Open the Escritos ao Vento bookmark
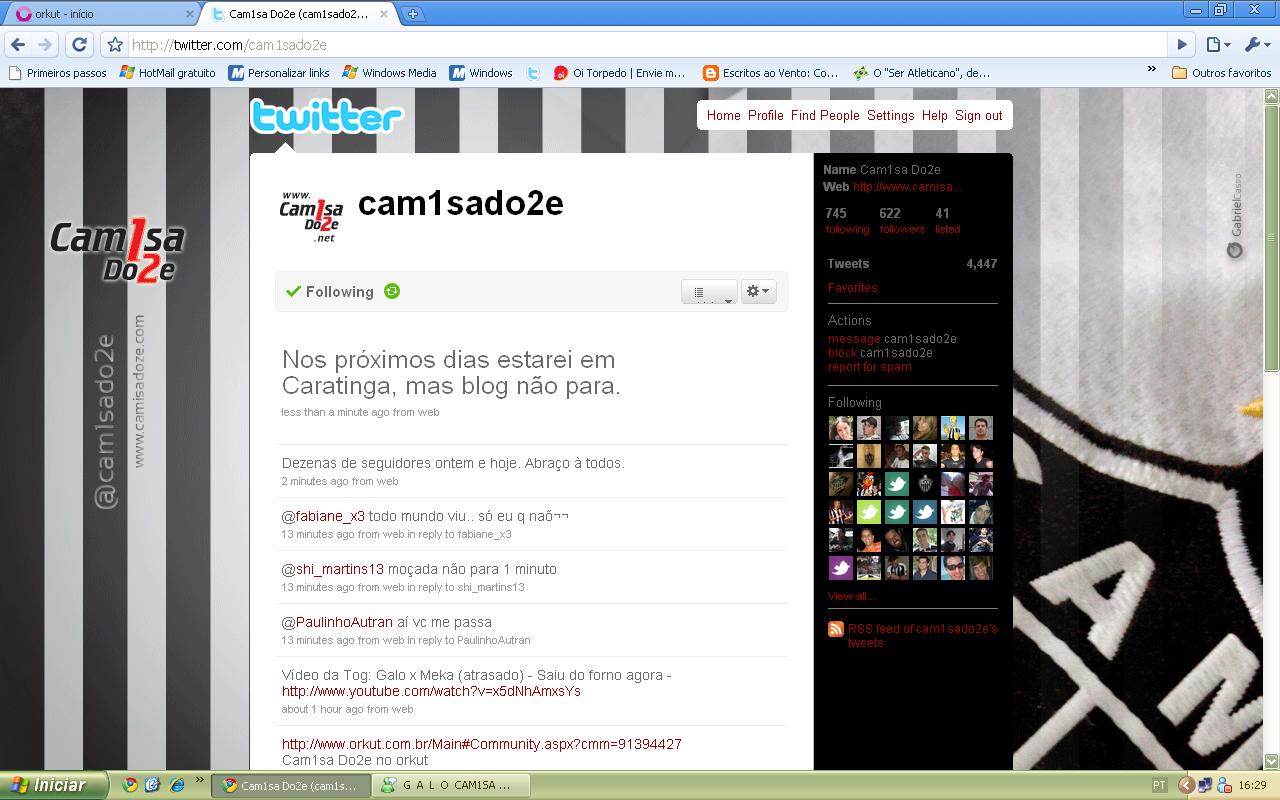The height and width of the screenshot is (800, 1280). click(x=771, y=72)
